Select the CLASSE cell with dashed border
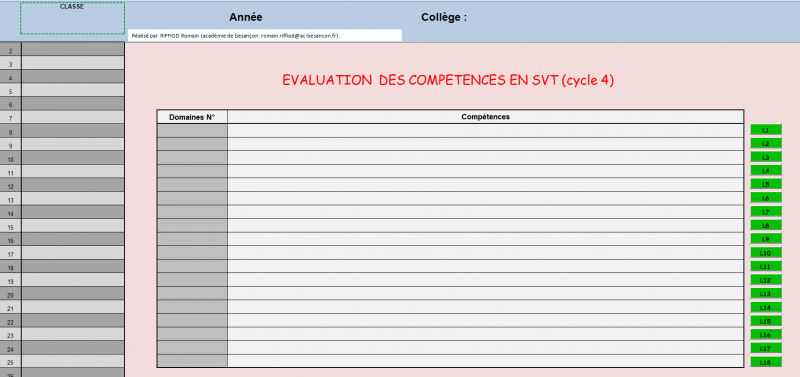 72,18
